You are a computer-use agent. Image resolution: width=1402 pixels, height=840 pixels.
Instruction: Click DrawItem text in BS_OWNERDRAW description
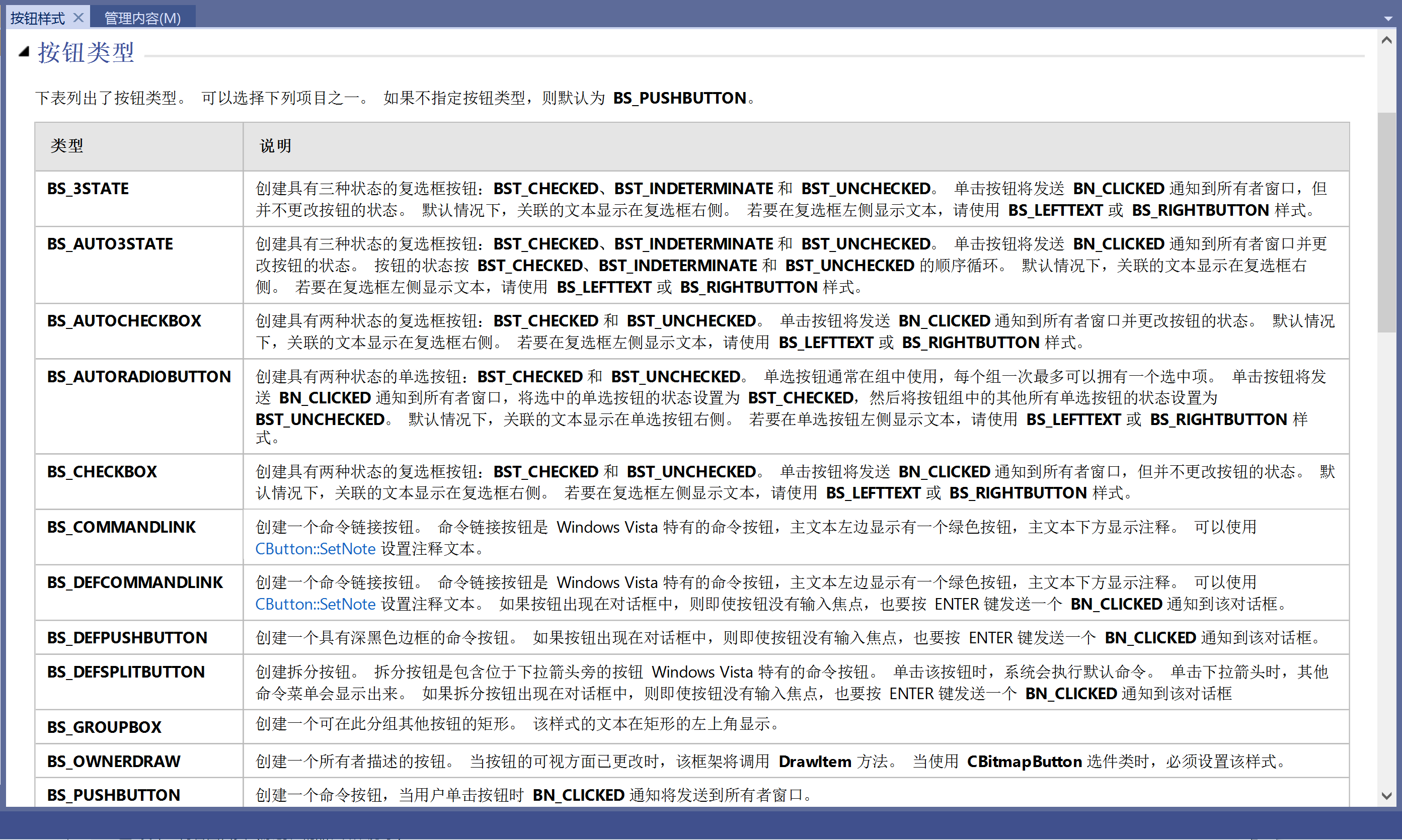[814, 762]
